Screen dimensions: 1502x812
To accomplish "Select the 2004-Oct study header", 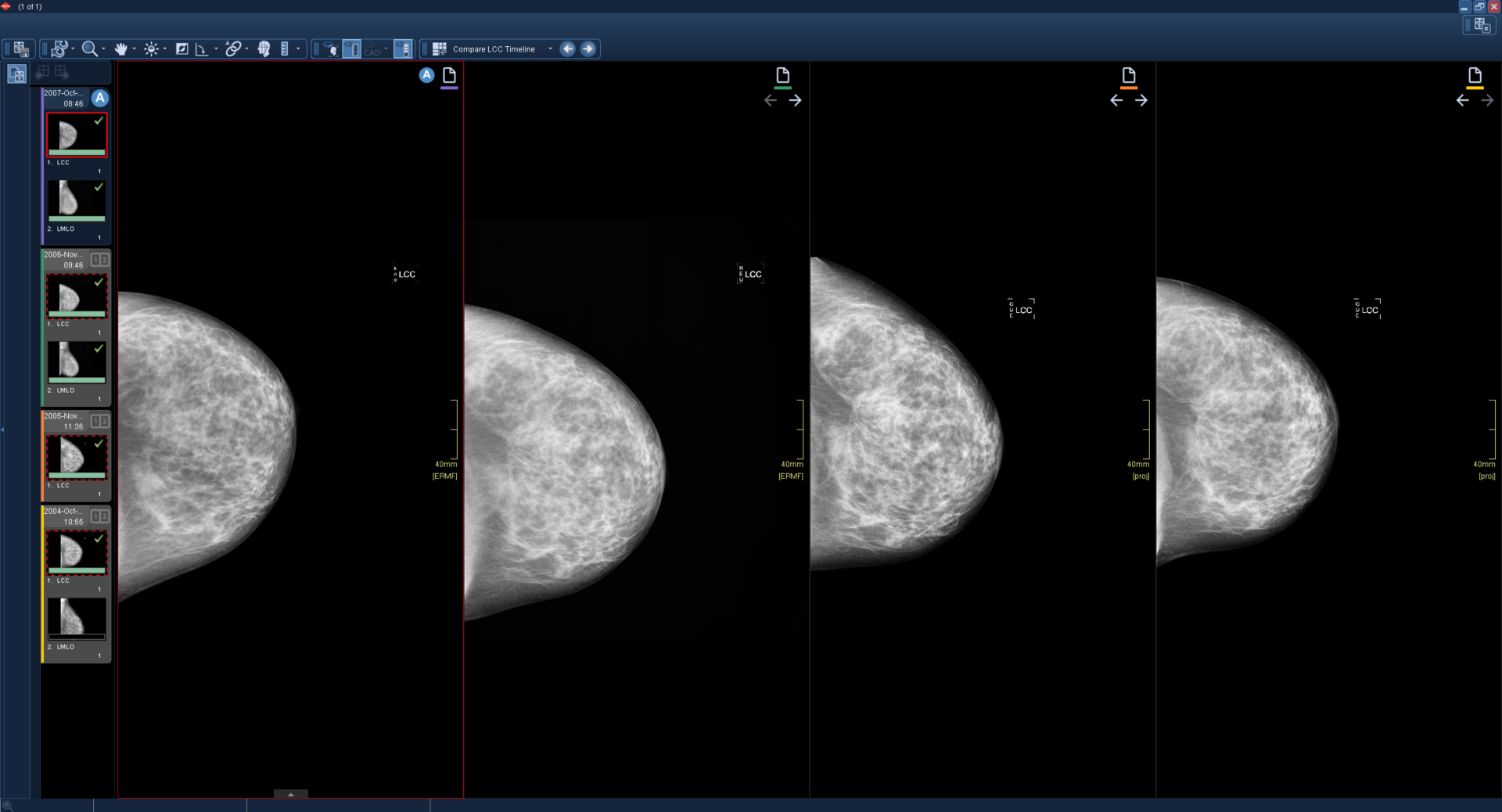I will [66, 516].
